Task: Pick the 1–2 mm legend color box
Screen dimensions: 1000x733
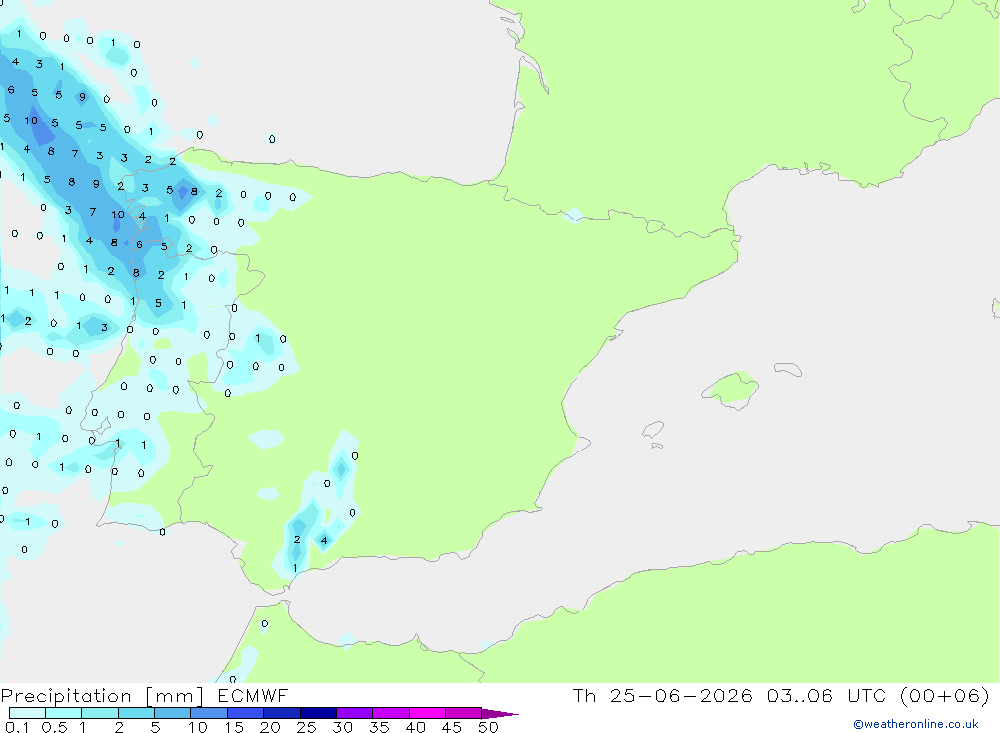Action: pos(100,713)
